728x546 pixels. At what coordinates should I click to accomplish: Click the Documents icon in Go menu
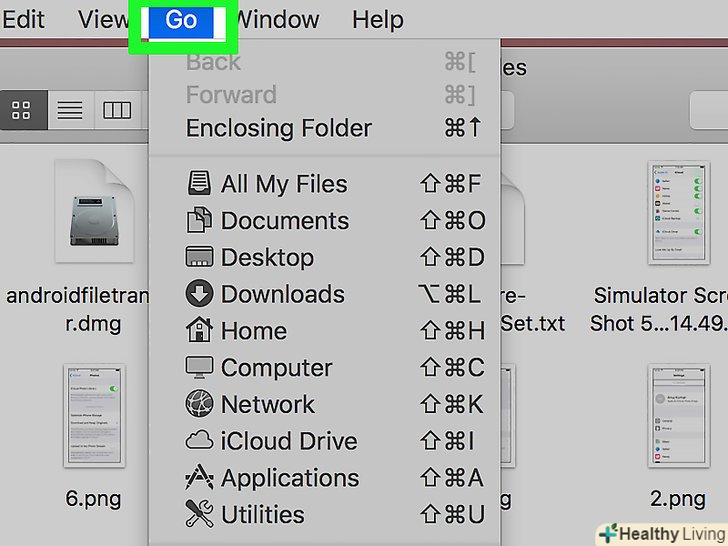199,220
